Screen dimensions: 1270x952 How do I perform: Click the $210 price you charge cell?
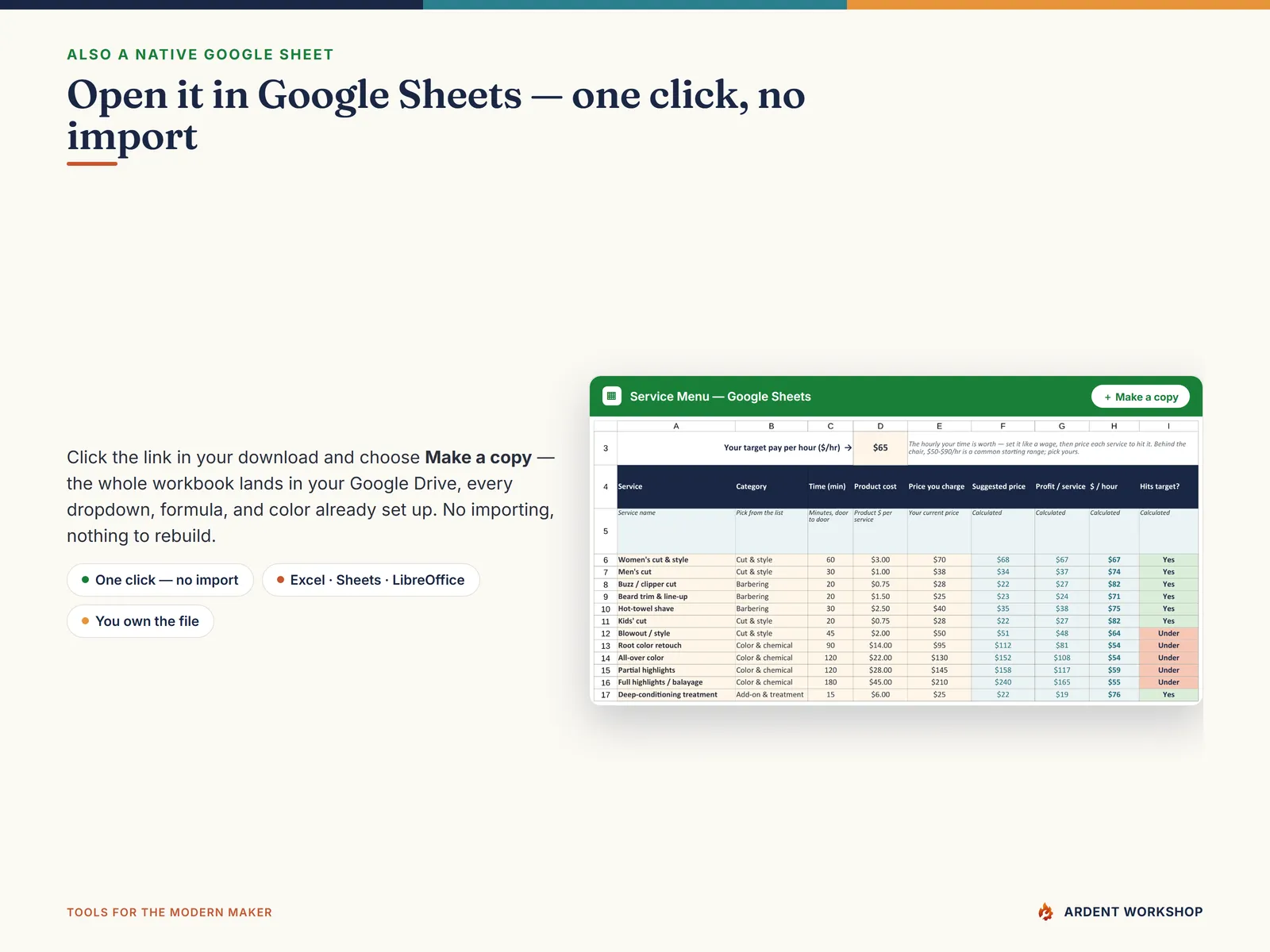939,682
